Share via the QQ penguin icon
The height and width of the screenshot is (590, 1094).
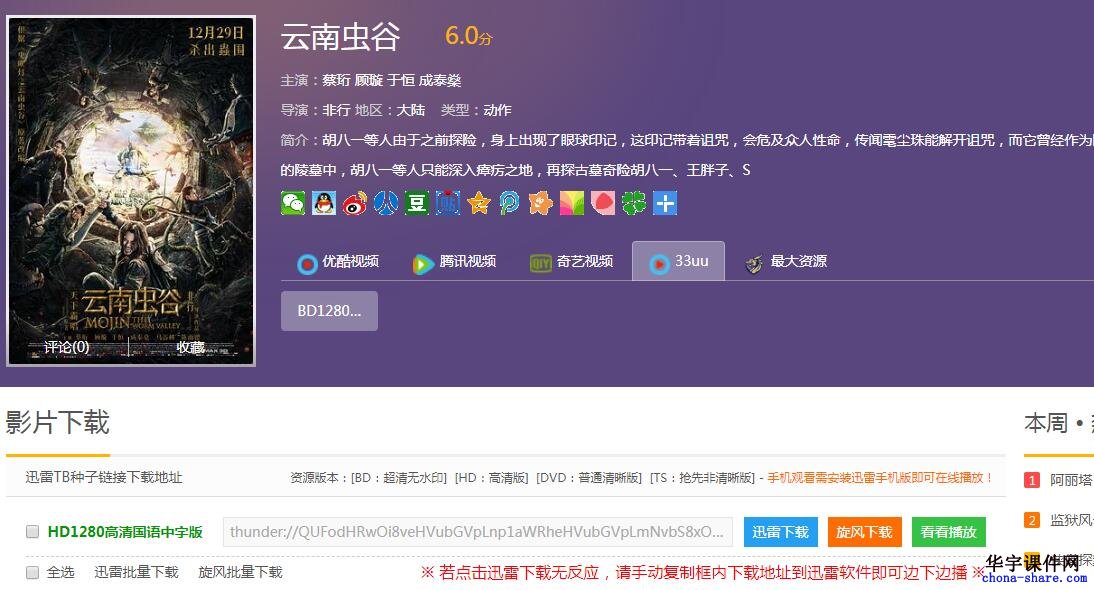click(324, 203)
